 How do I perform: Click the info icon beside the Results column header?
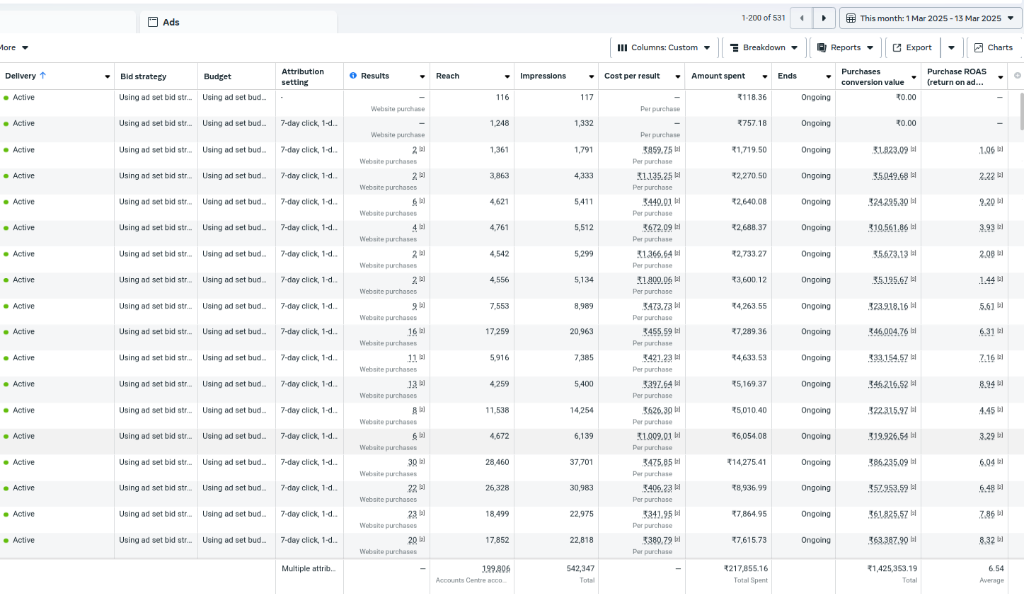coord(351,74)
